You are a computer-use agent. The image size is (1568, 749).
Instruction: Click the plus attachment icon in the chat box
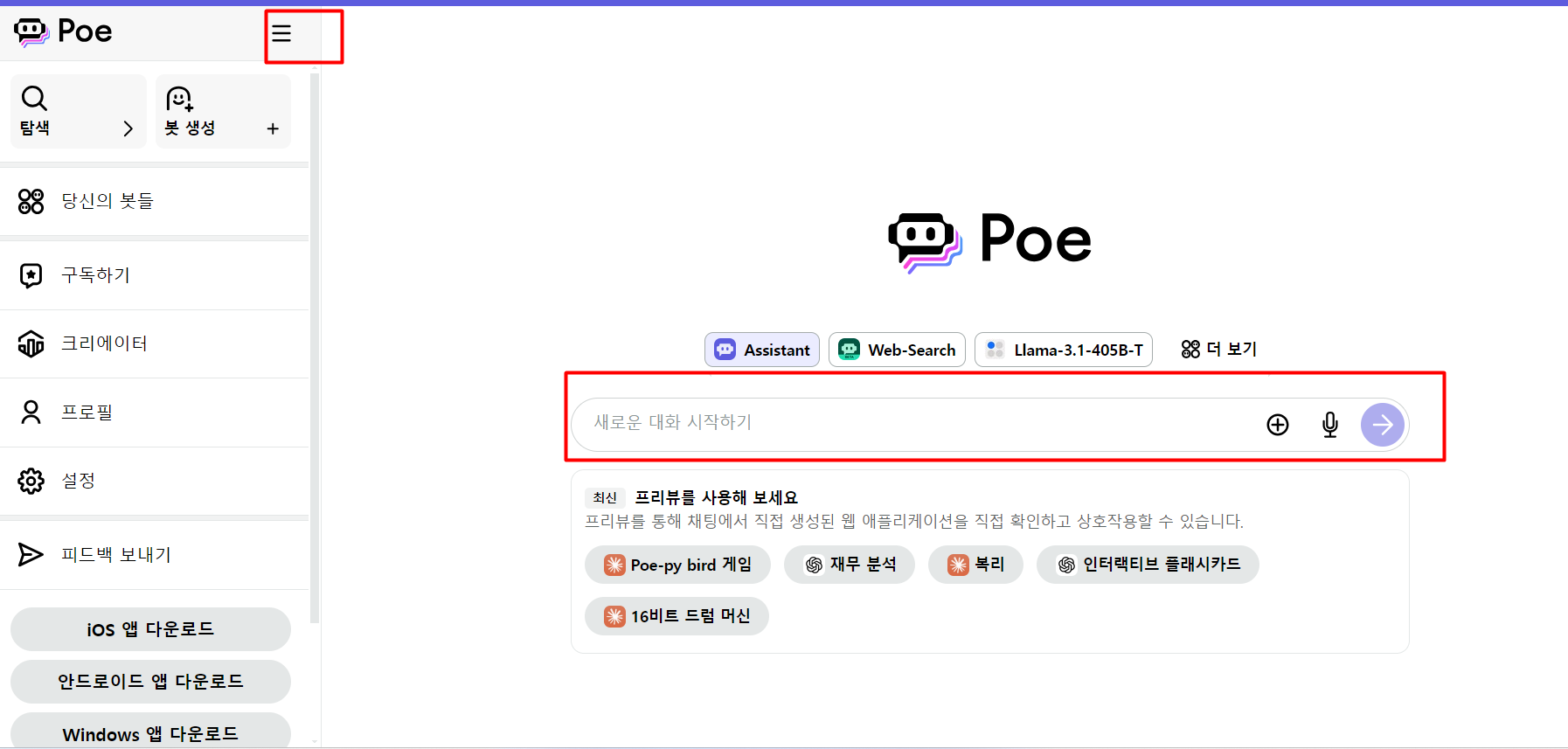click(x=1278, y=425)
